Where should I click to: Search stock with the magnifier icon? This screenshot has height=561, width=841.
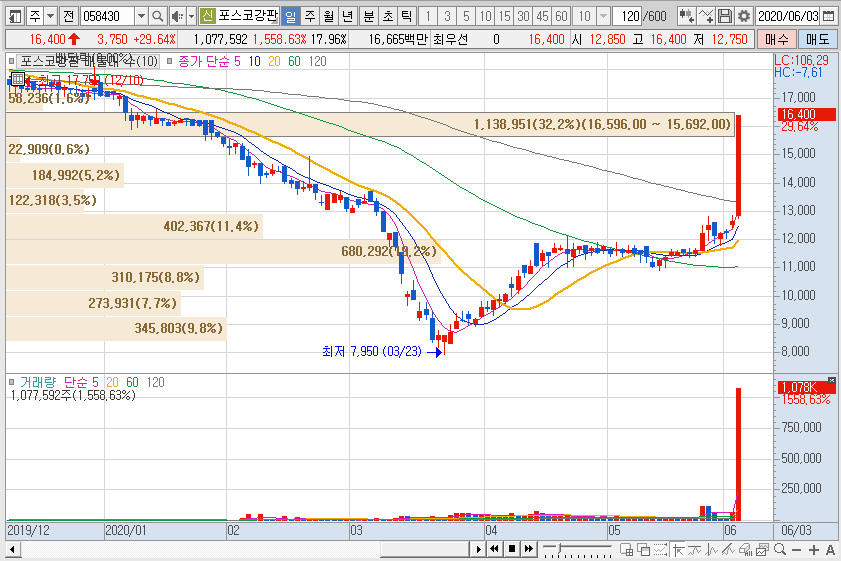[x=157, y=16]
